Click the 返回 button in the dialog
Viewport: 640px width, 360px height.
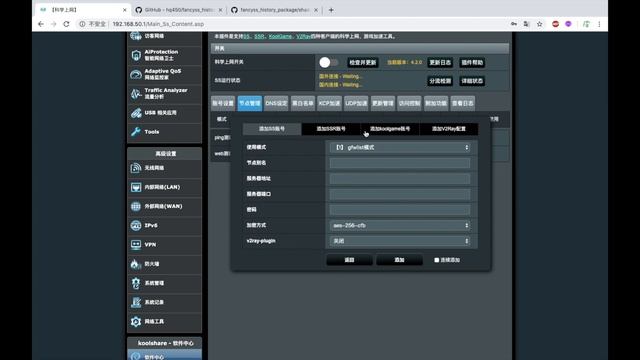[349, 260]
